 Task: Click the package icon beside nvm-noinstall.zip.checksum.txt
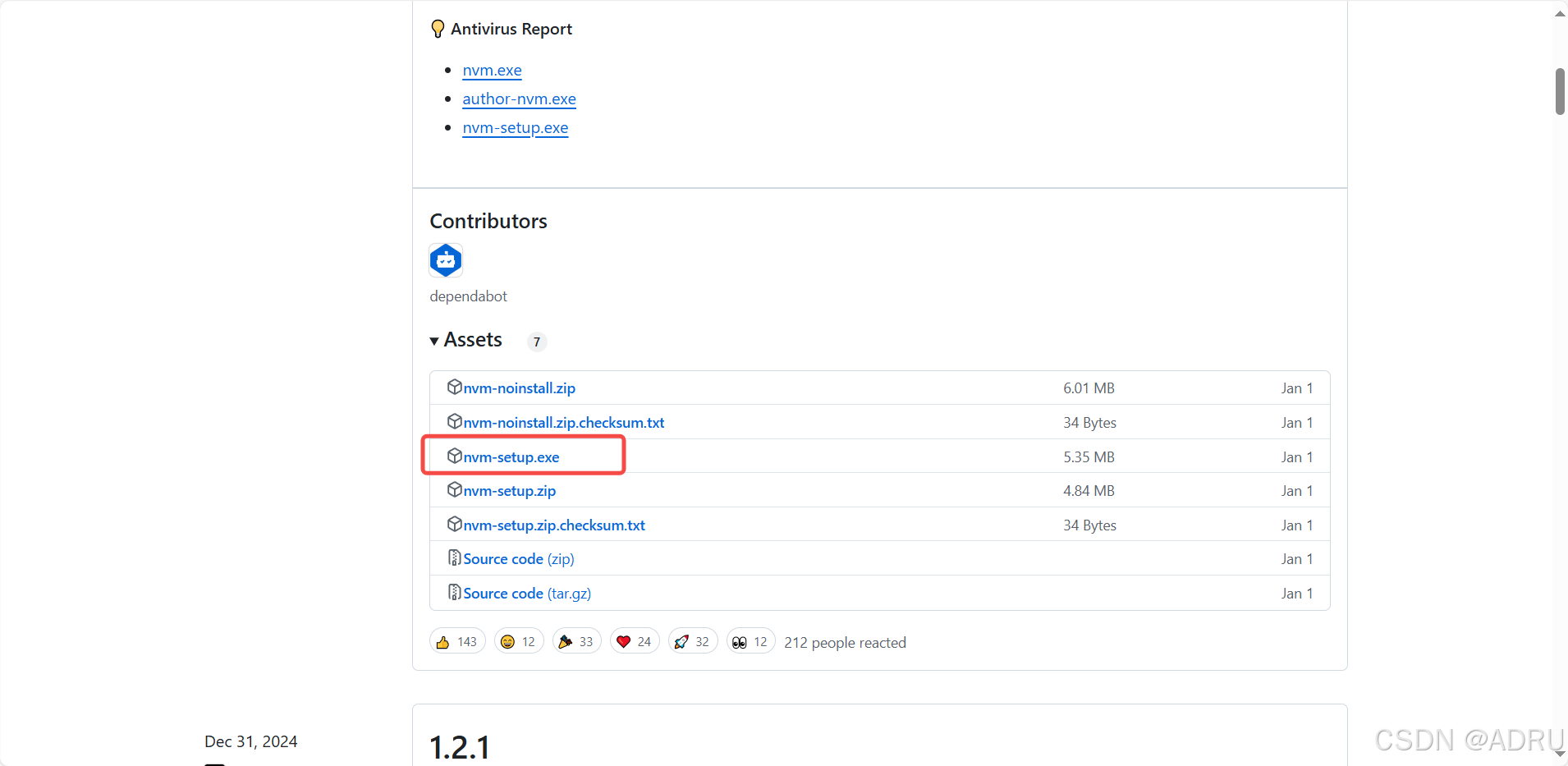tap(455, 421)
